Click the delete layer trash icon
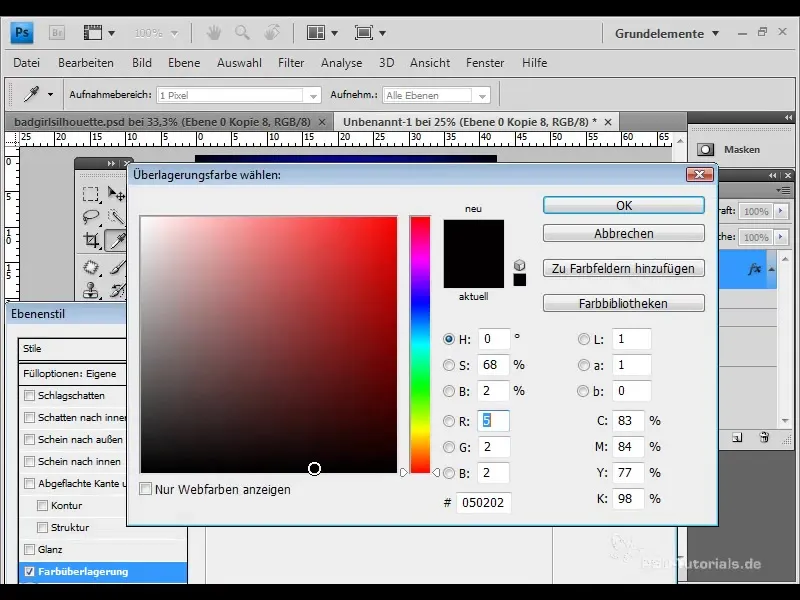The height and width of the screenshot is (600, 800). [x=763, y=437]
